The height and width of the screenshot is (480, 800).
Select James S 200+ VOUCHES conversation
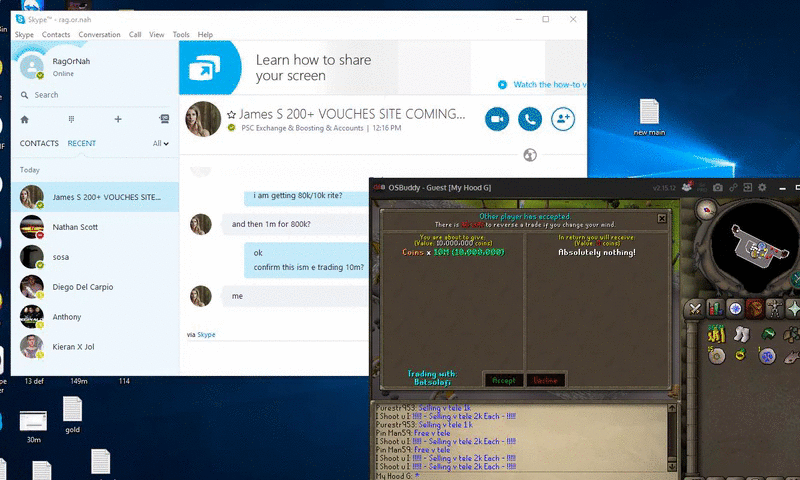click(x=95, y=197)
